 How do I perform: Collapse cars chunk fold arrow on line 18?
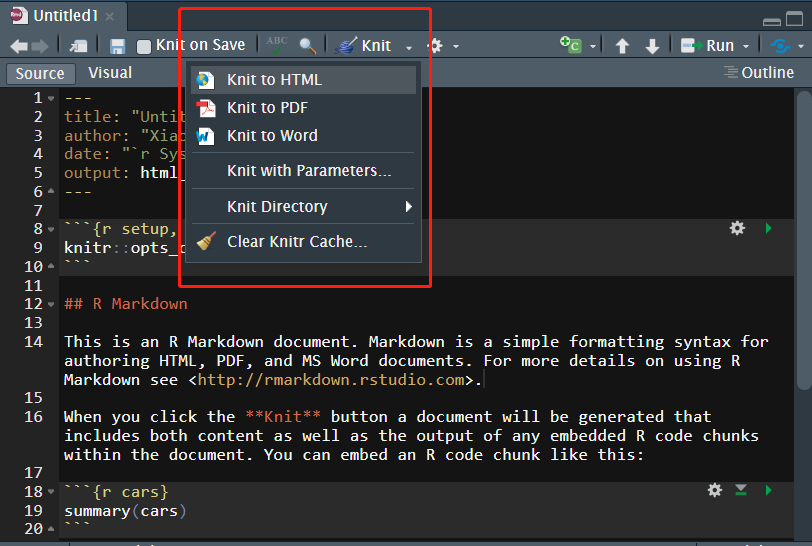click(x=51, y=492)
